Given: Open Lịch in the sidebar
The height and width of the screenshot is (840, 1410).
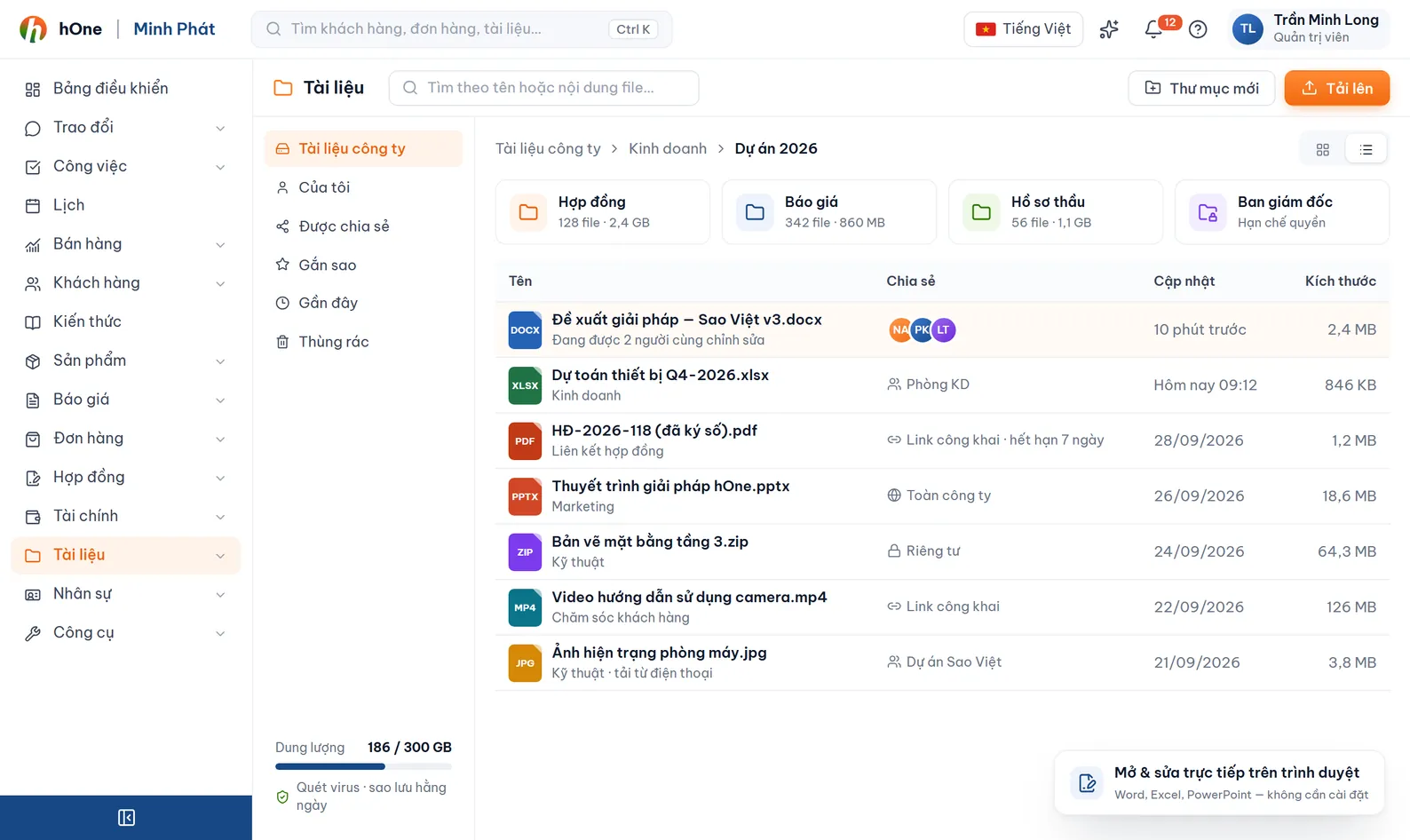Looking at the screenshot, I should click(126, 206).
